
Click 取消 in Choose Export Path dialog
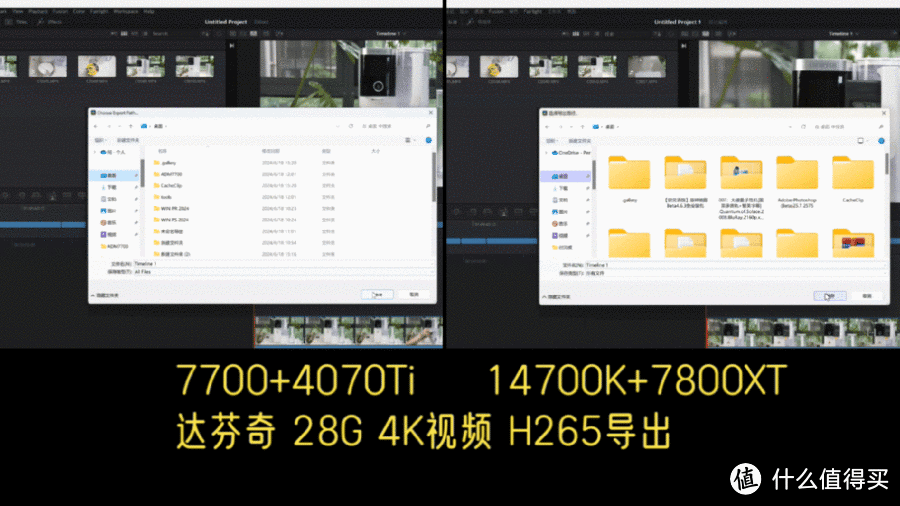(414, 294)
